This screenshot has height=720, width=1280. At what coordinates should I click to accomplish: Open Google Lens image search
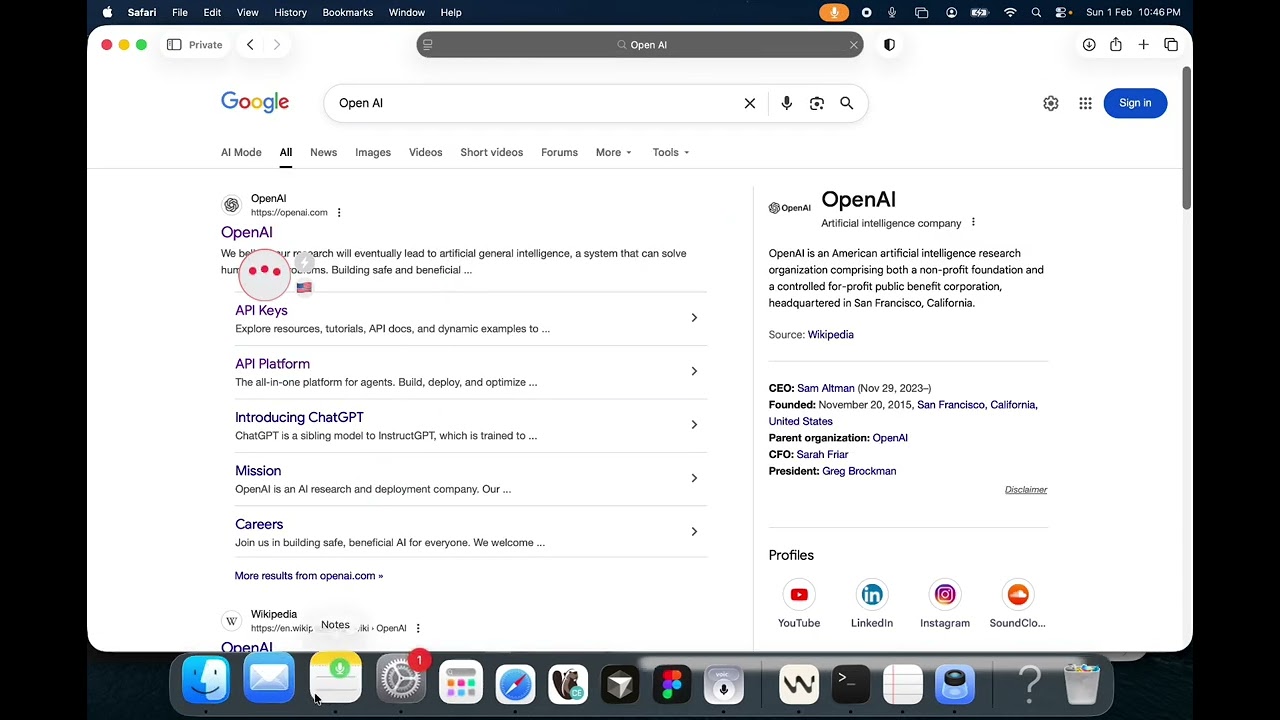tap(817, 103)
